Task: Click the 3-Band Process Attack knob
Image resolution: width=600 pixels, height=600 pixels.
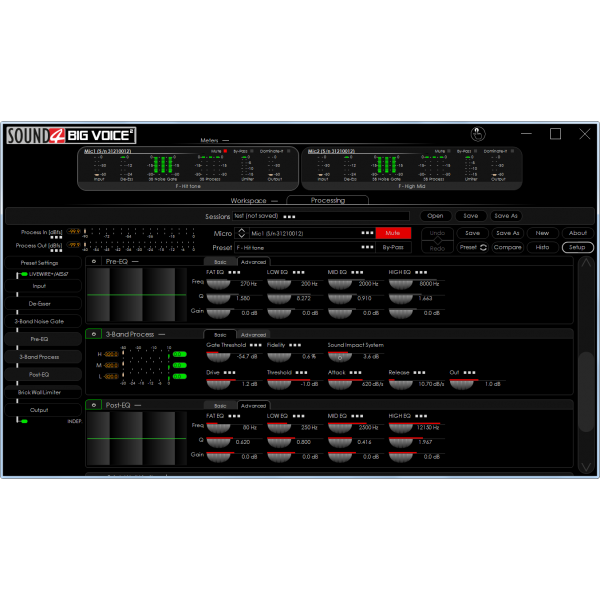Action: coord(340,385)
